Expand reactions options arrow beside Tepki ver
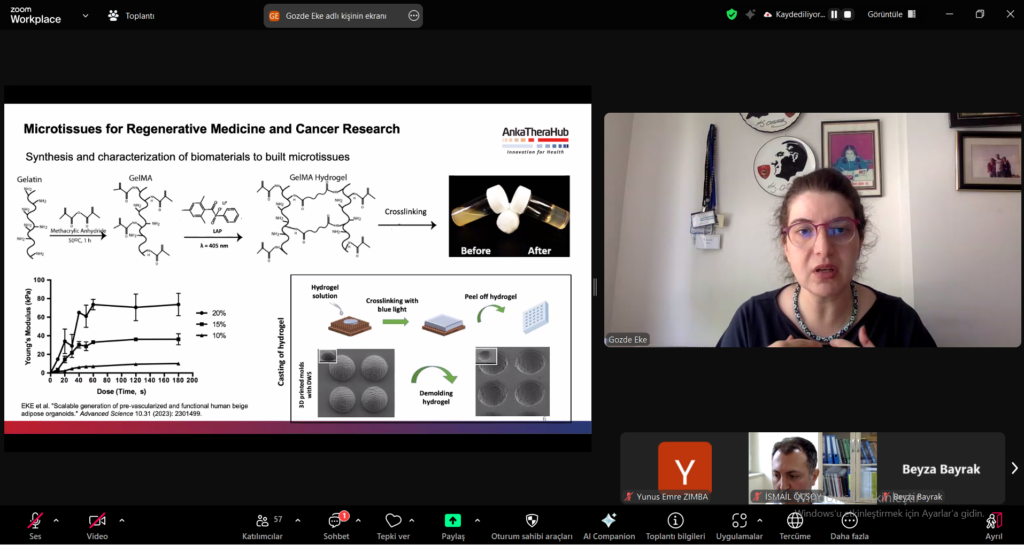 411,521
